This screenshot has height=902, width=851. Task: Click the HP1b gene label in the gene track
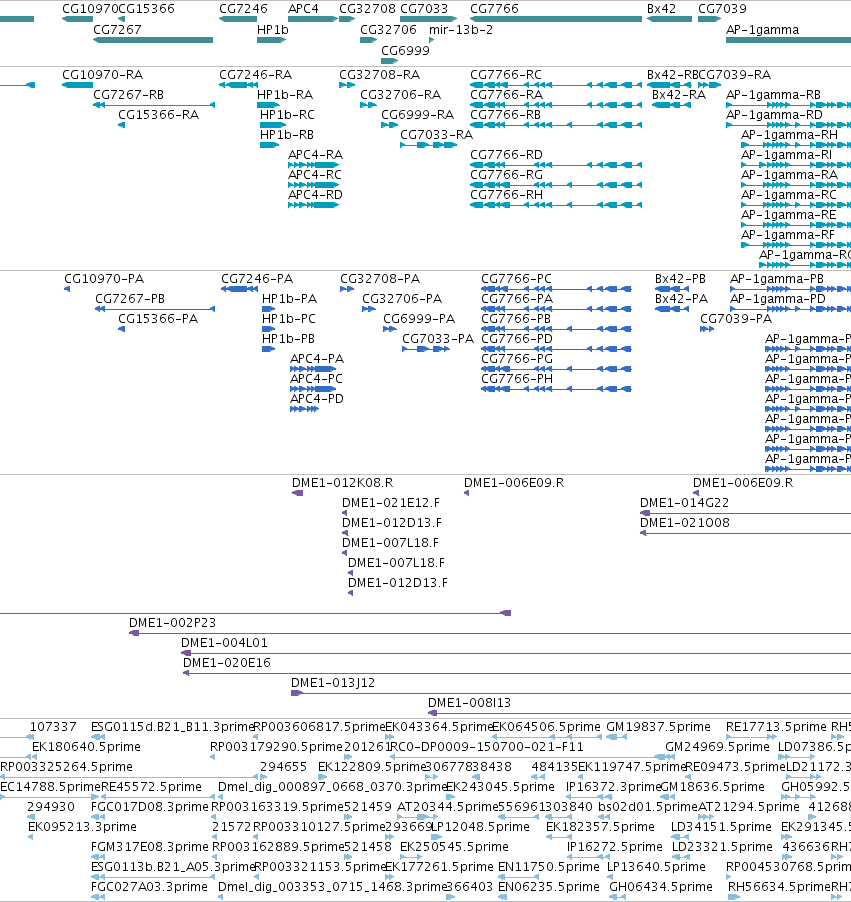(x=273, y=29)
